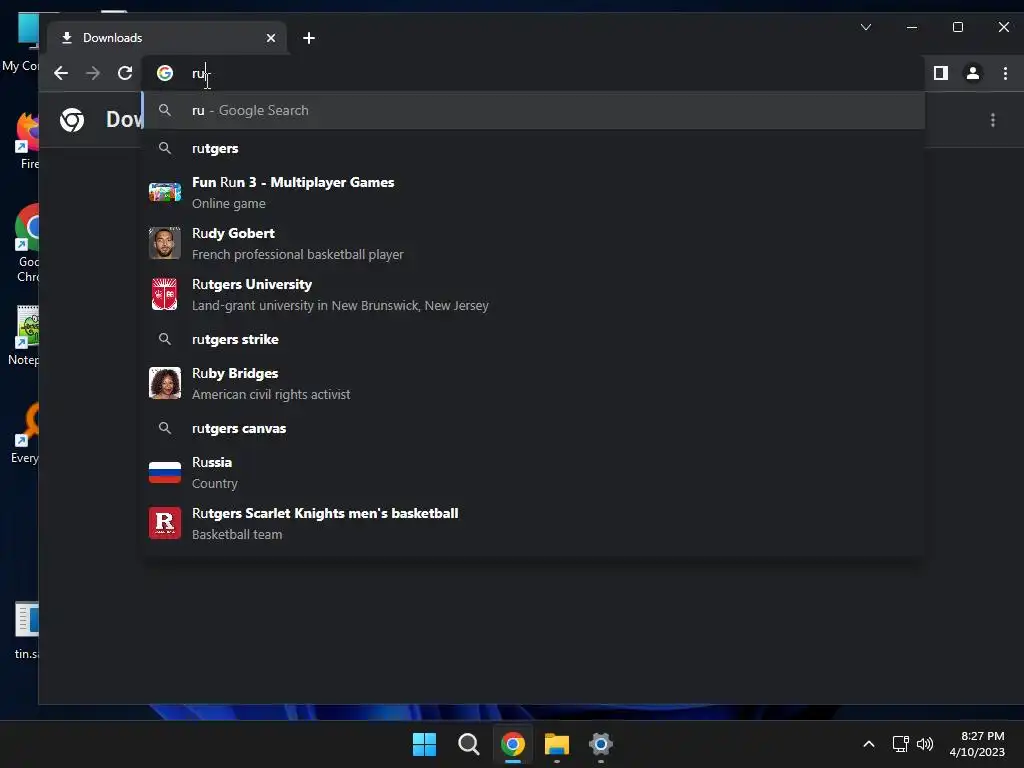Click the Russian flag thumbnail
The height and width of the screenshot is (768, 1024).
pos(165,472)
